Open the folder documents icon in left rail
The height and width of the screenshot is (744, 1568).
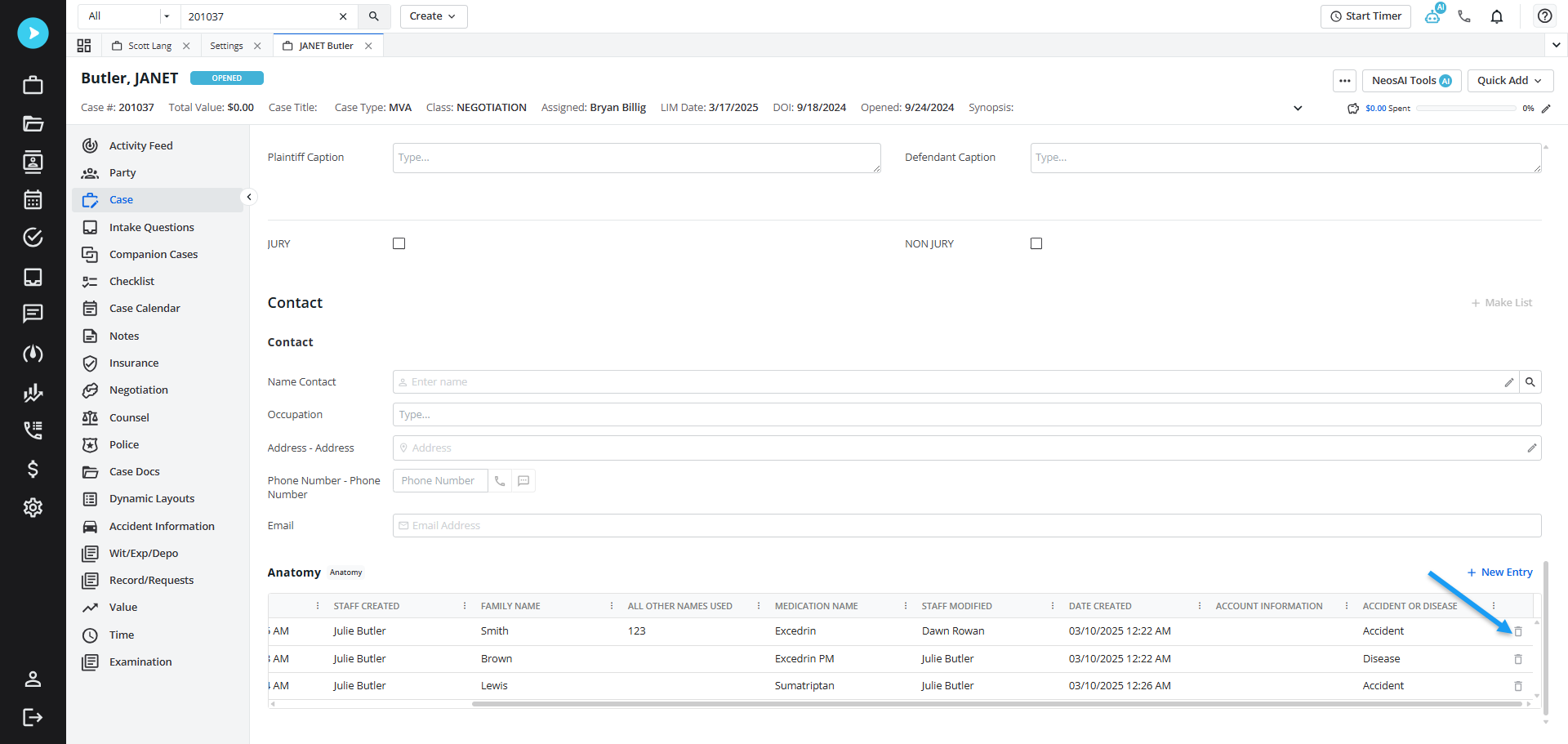tap(33, 123)
